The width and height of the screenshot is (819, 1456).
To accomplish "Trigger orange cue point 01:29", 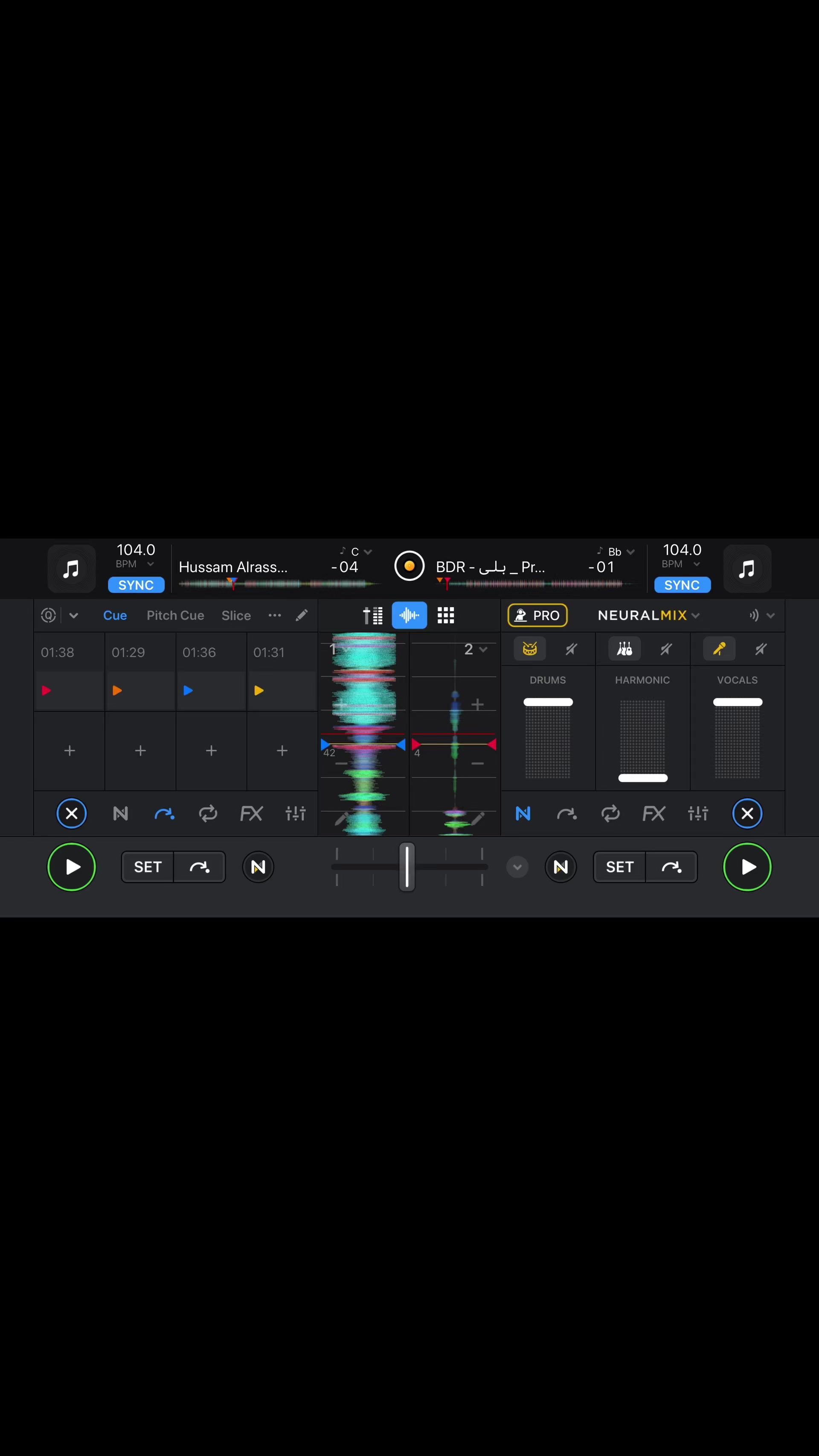I will click(140, 690).
